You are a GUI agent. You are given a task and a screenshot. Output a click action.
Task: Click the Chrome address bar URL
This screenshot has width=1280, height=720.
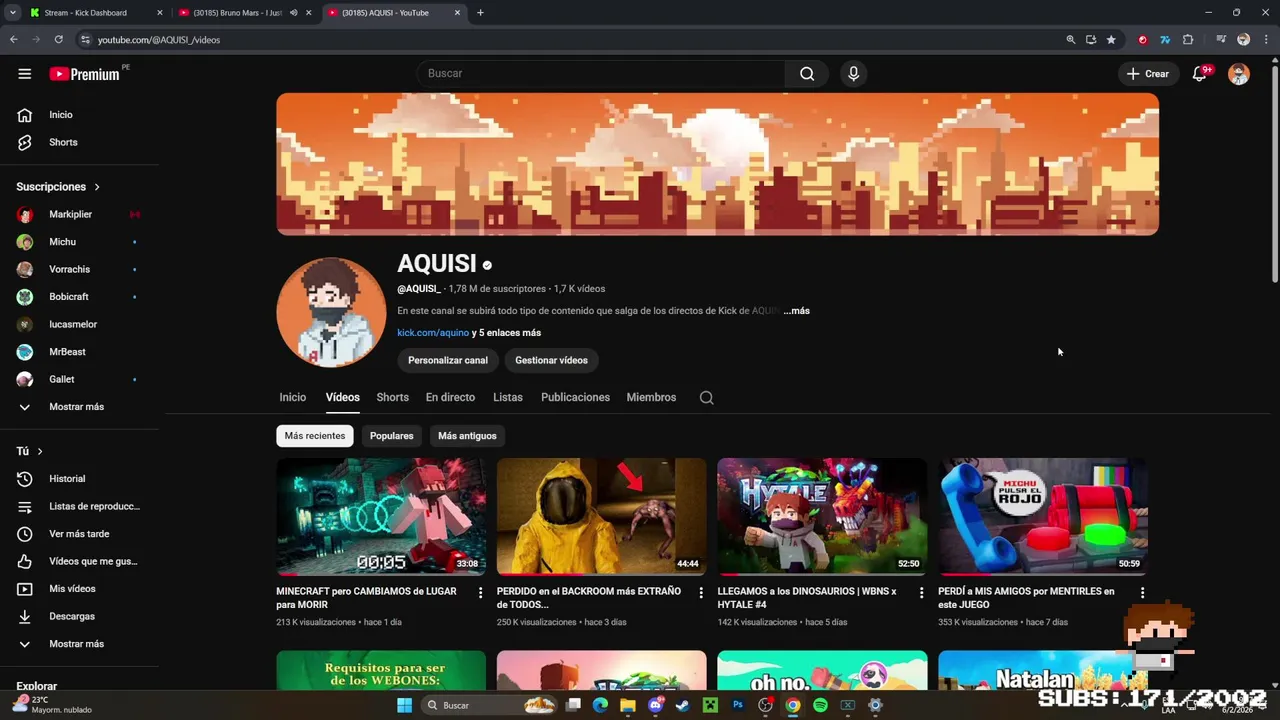159,40
